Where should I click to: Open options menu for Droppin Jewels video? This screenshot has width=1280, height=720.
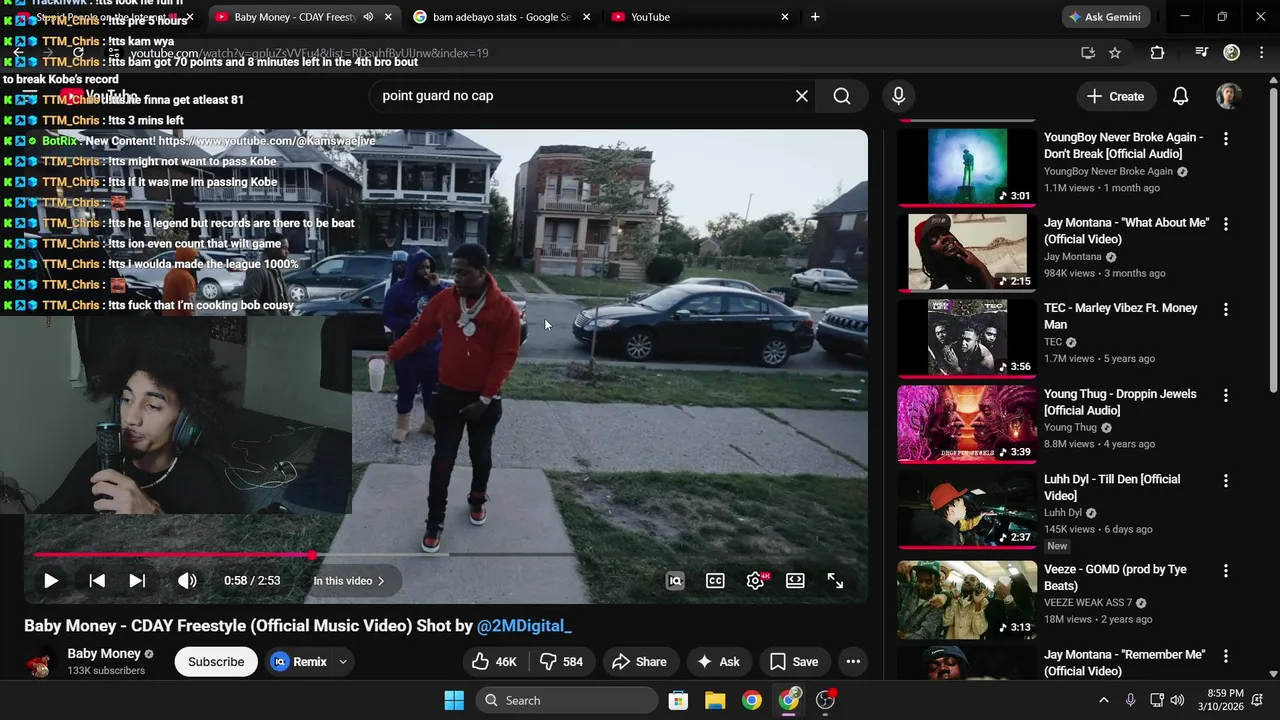tap(1226, 395)
